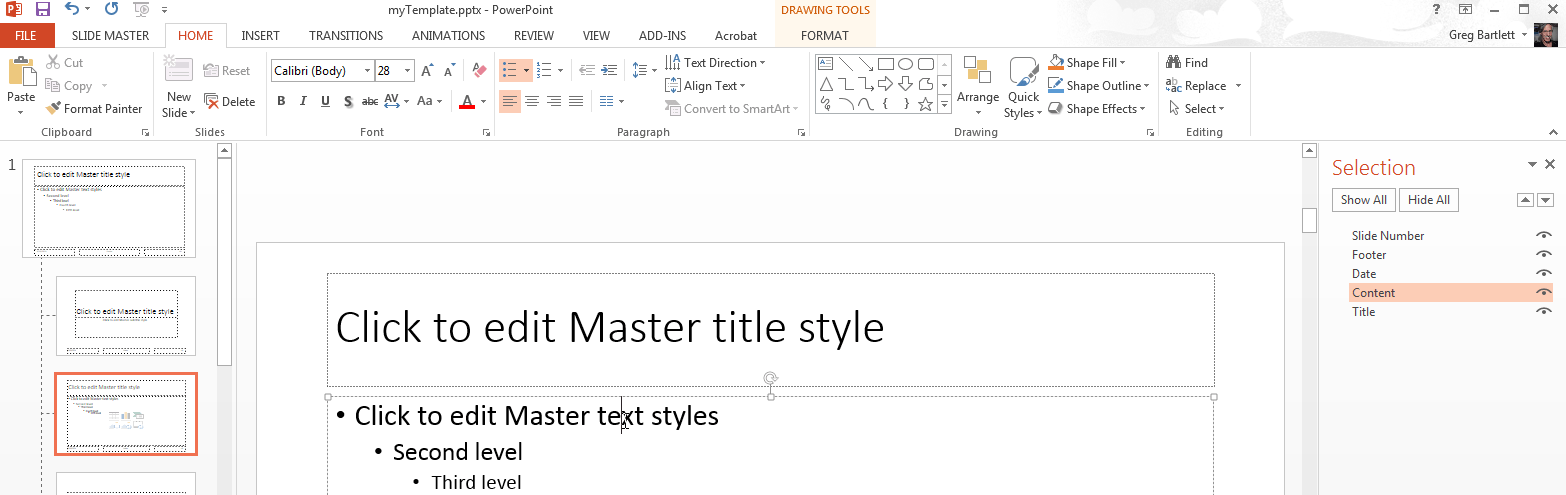
Task: Hide the Slide Number object
Action: [x=1544, y=236]
